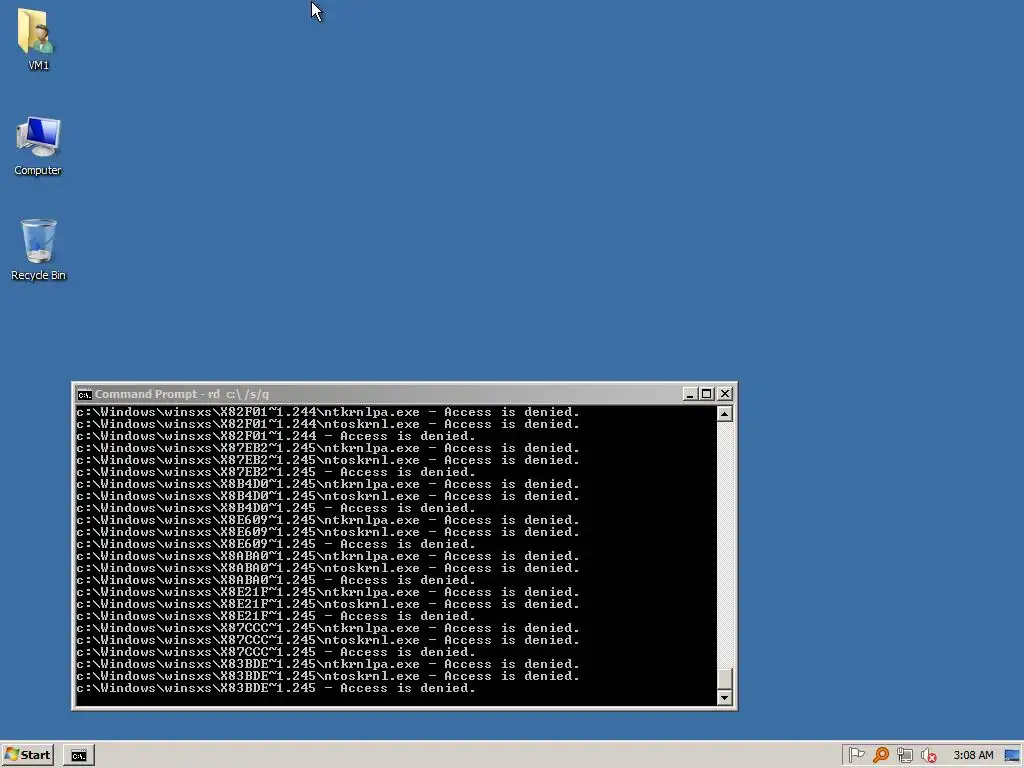The width and height of the screenshot is (1024, 768).
Task: Click line X8E21F~1.245\ntkrnlpa.exe
Action: (x=328, y=592)
